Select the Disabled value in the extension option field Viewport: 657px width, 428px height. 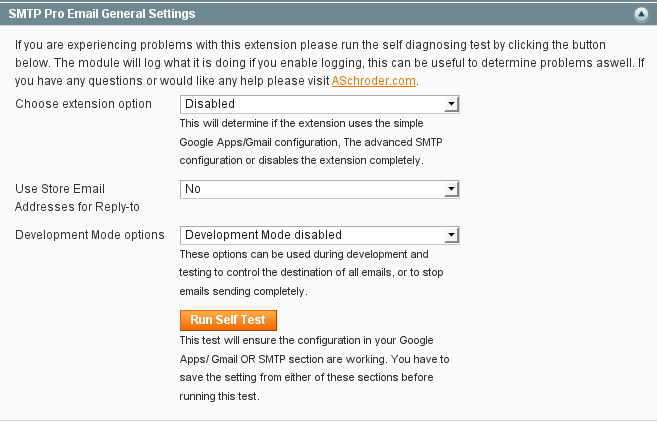point(210,104)
